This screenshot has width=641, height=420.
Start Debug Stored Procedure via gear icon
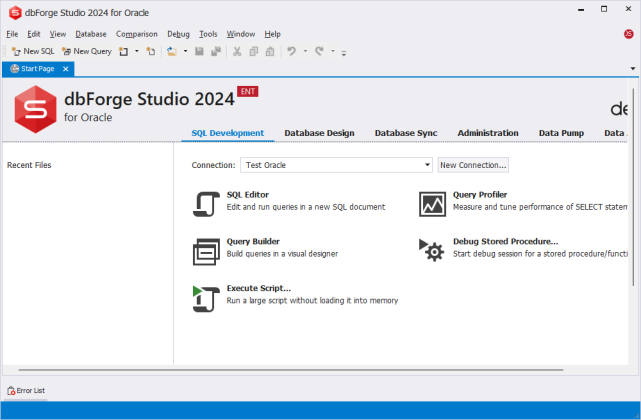(432, 250)
